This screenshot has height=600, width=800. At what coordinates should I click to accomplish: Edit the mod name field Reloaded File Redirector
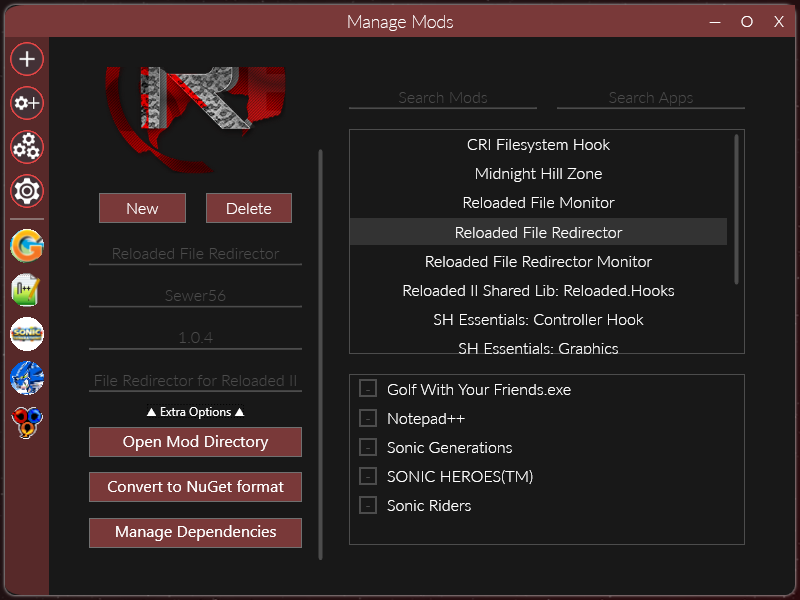(x=195, y=254)
